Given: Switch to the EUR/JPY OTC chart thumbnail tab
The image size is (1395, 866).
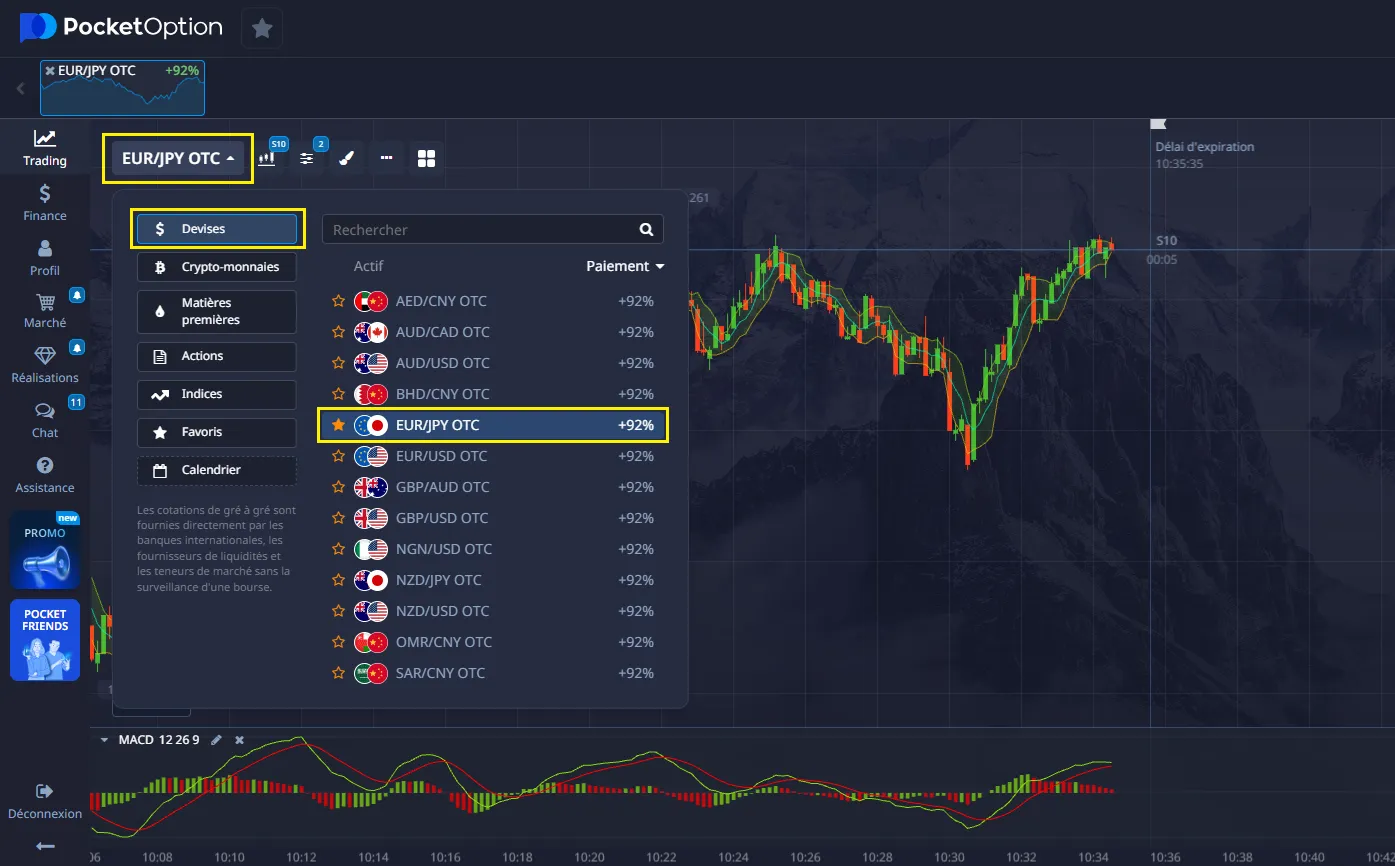Looking at the screenshot, I should click(x=122, y=88).
